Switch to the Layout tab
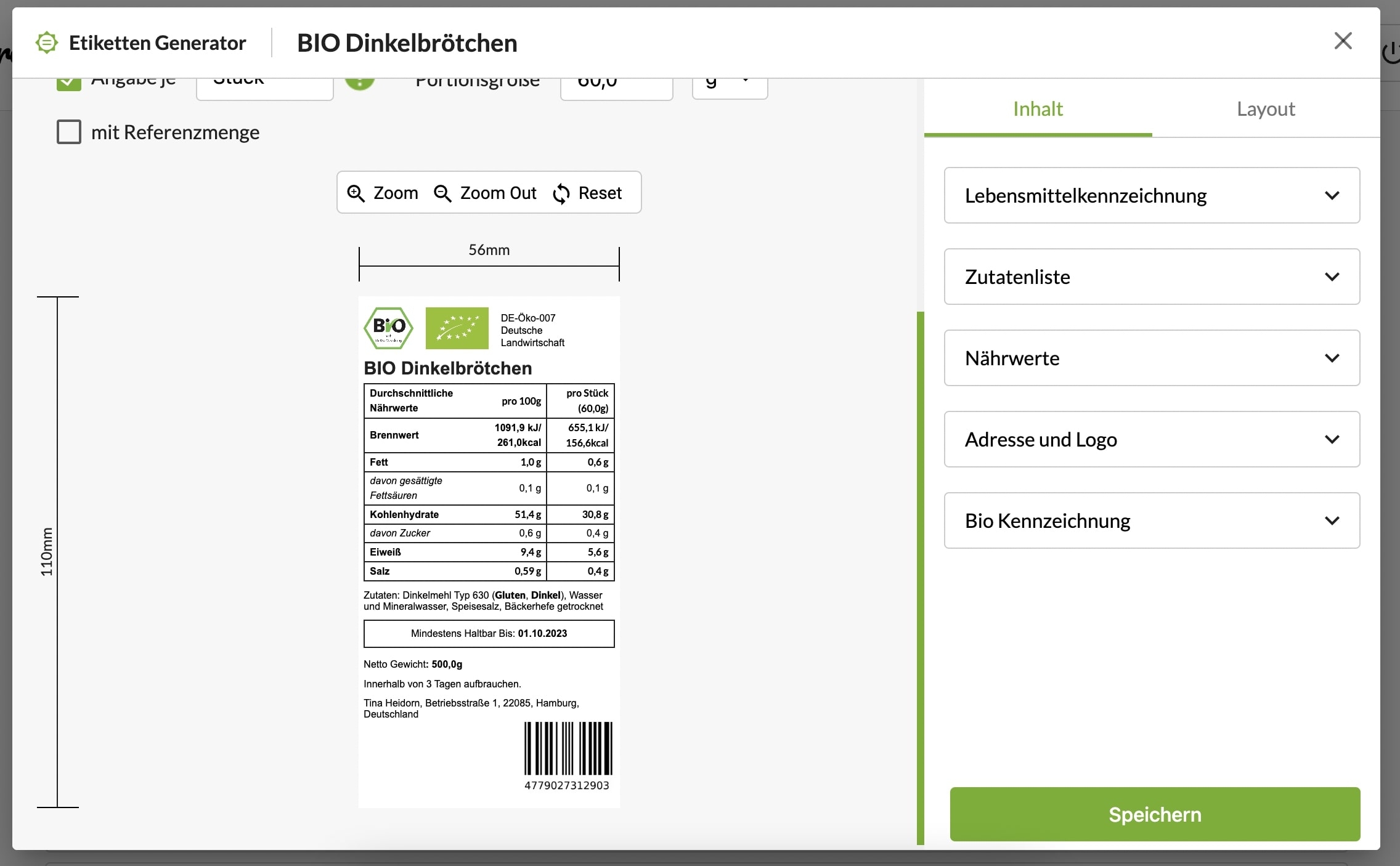The width and height of the screenshot is (1400, 866). pos(1266,109)
